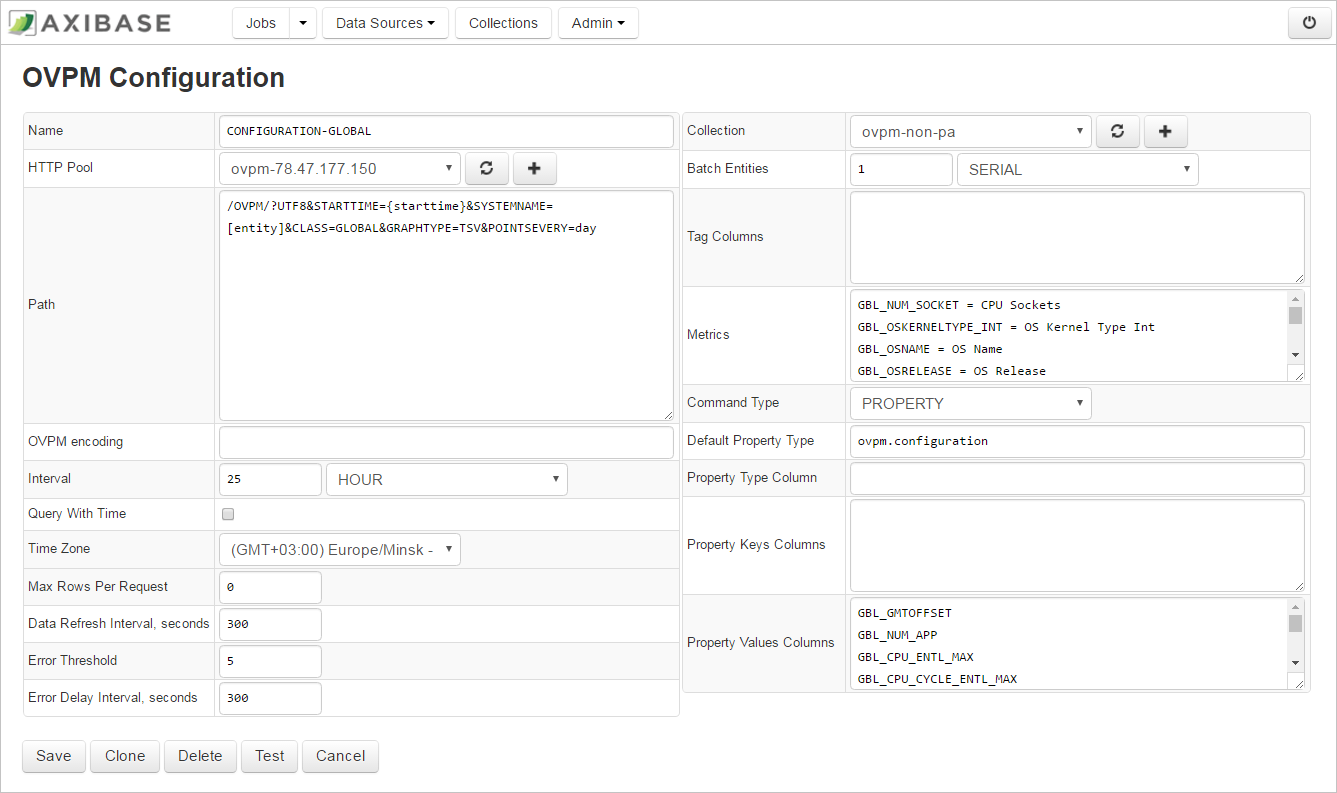
Task: Open the Jobs menu item
Action: pos(261,23)
